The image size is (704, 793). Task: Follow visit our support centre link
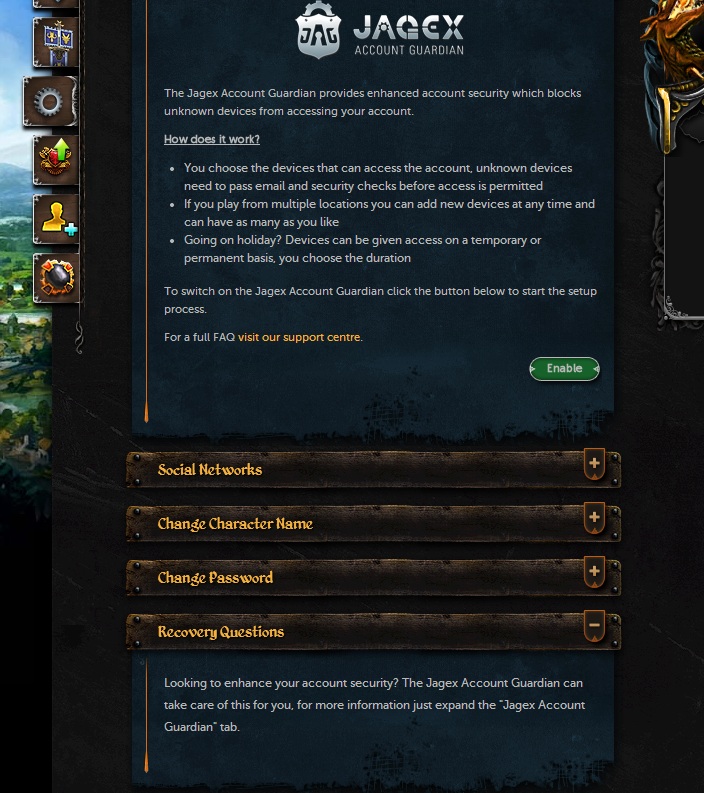[299, 337]
